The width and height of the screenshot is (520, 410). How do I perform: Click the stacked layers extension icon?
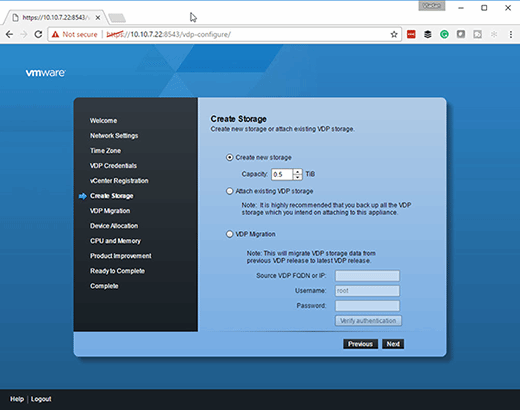(428, 34)
